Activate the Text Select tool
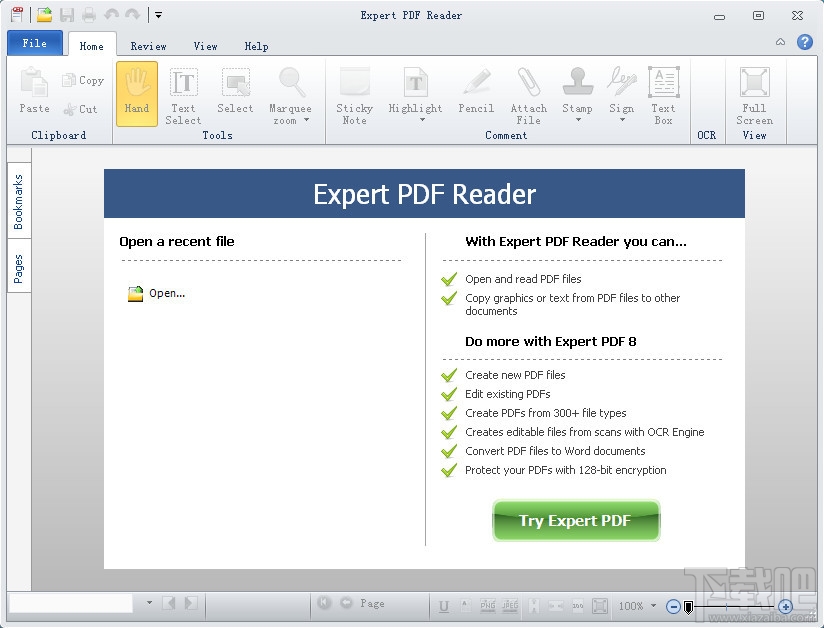Viewport: 824px width, 628px height. 183,95
